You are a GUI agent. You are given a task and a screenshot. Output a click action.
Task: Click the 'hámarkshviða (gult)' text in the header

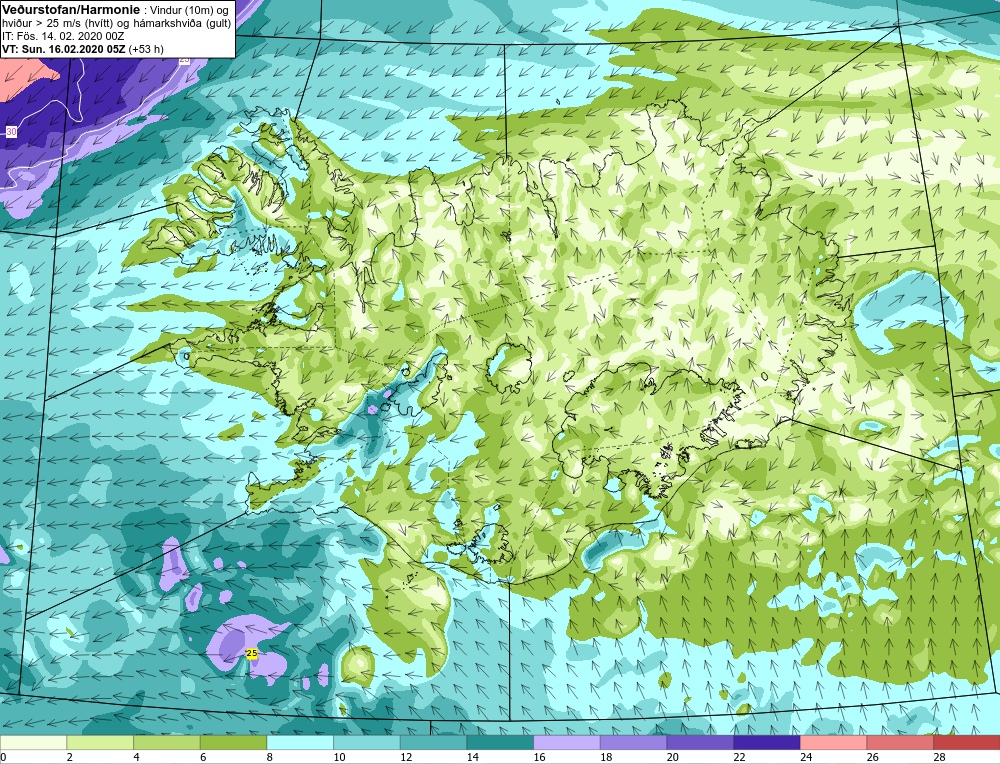[x=182, y=24]
